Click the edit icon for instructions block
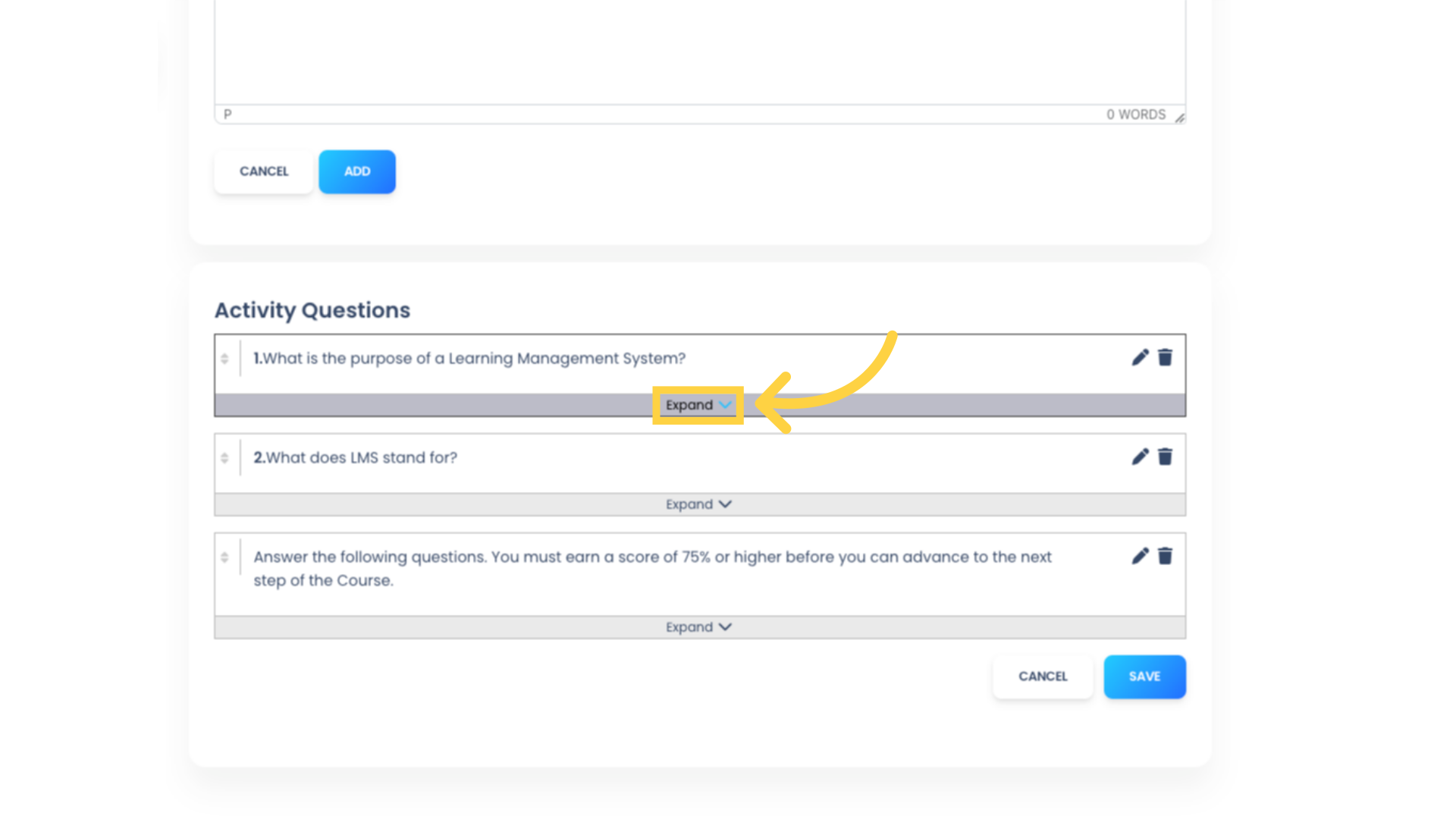Image resolution: width=1456 pixels, height=819 pixels. [1138, 556]
